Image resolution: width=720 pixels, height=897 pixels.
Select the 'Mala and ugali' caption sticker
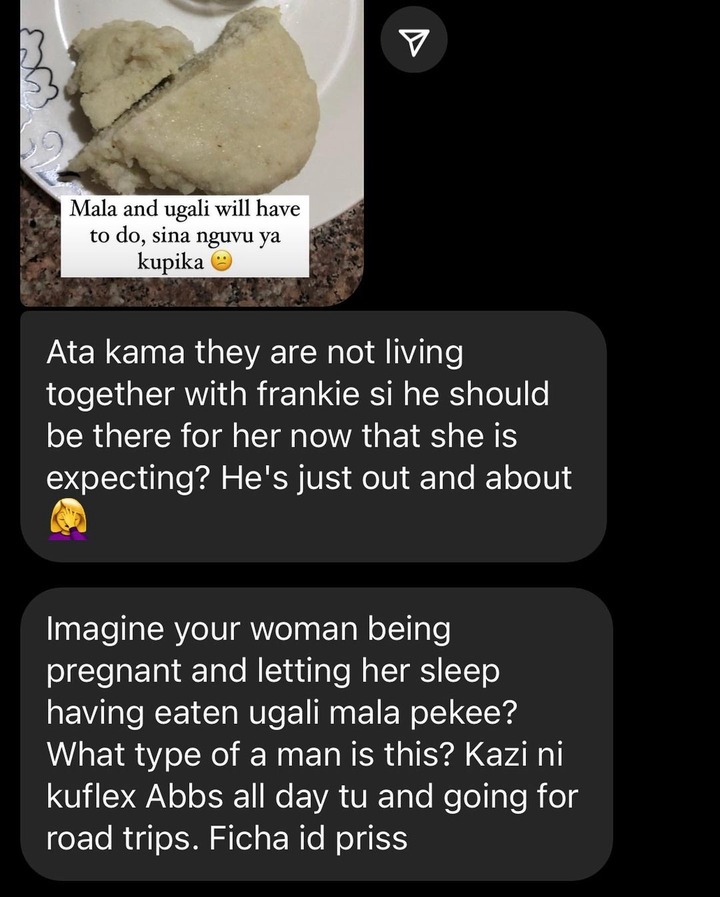click(x=185, y=236)
